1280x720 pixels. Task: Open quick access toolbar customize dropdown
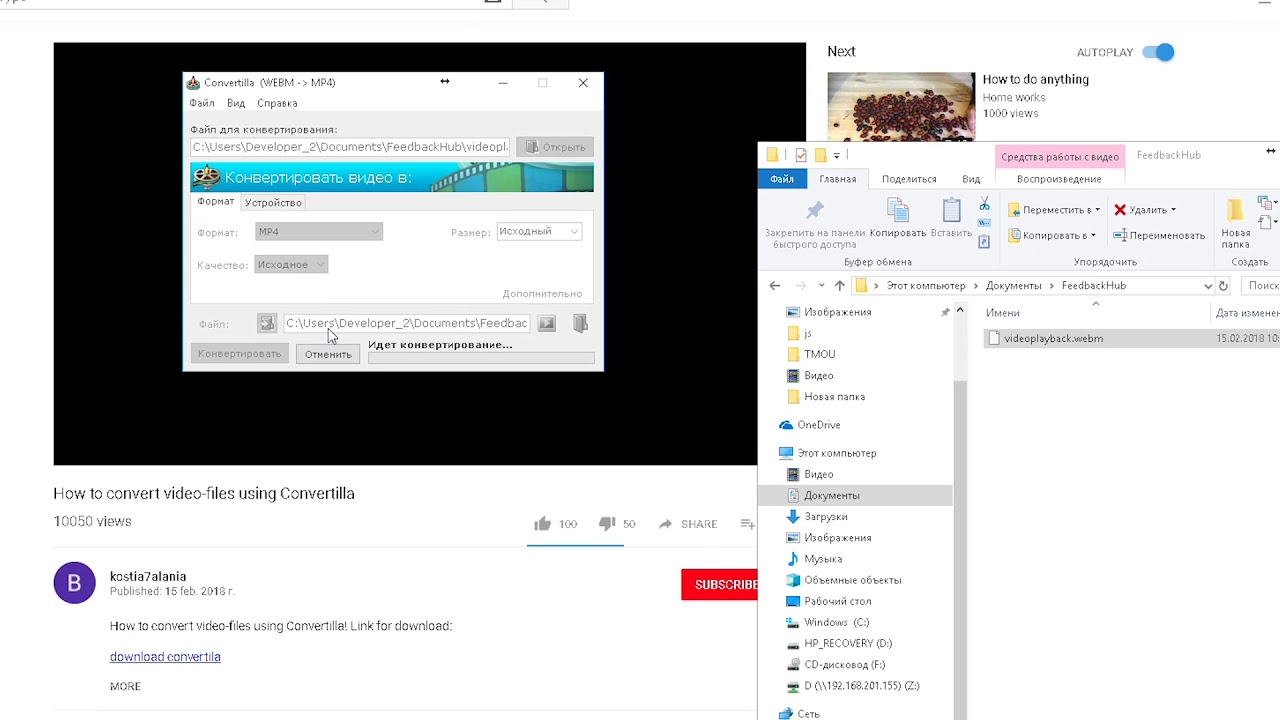pos(837,155)
